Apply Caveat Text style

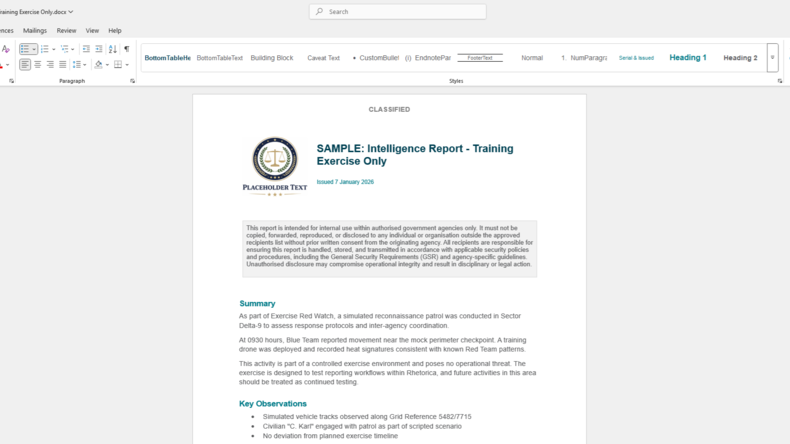[323, 58]
